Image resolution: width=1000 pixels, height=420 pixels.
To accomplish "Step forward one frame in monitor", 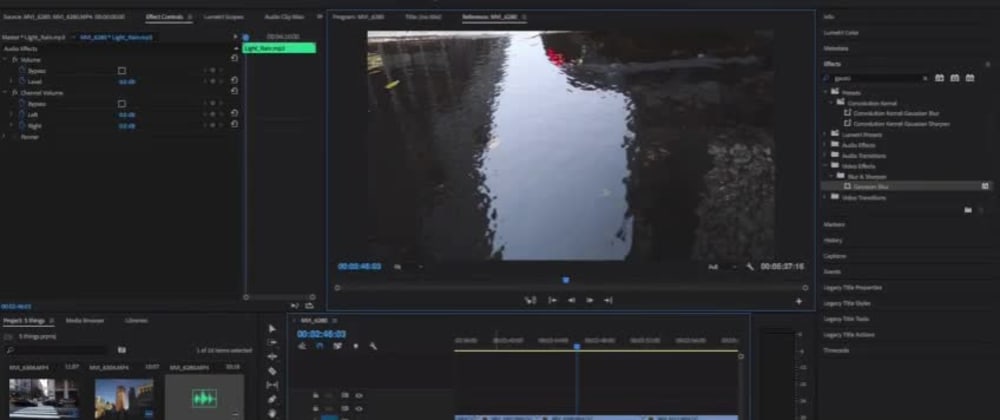I will [590, 300].
